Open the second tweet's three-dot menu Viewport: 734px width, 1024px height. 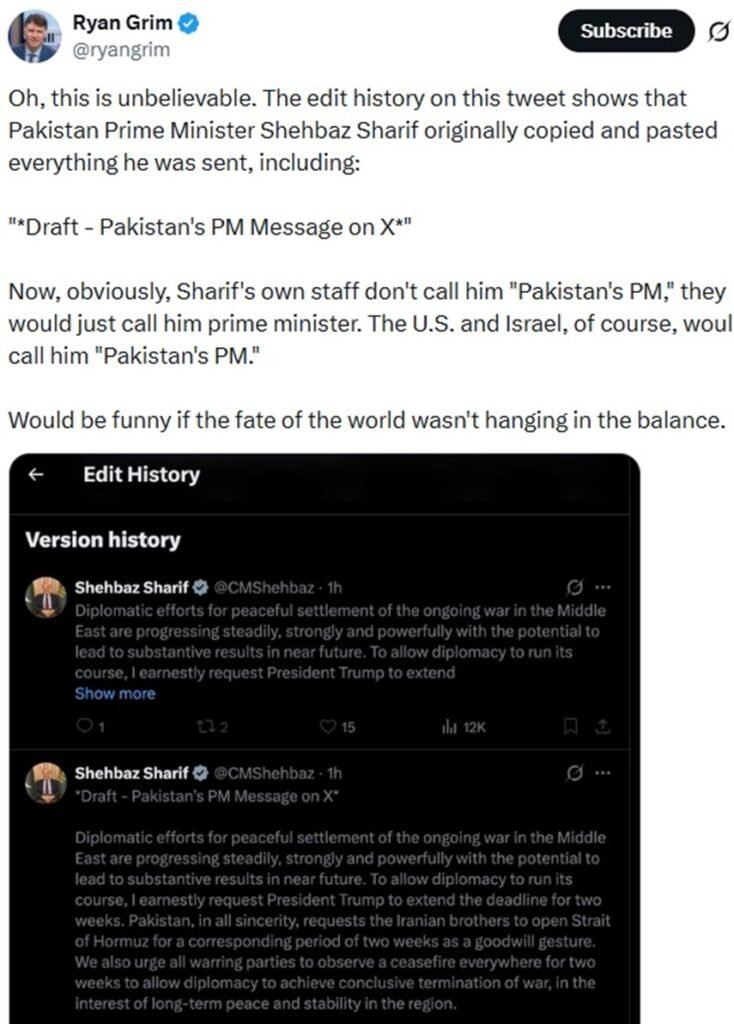602,773
